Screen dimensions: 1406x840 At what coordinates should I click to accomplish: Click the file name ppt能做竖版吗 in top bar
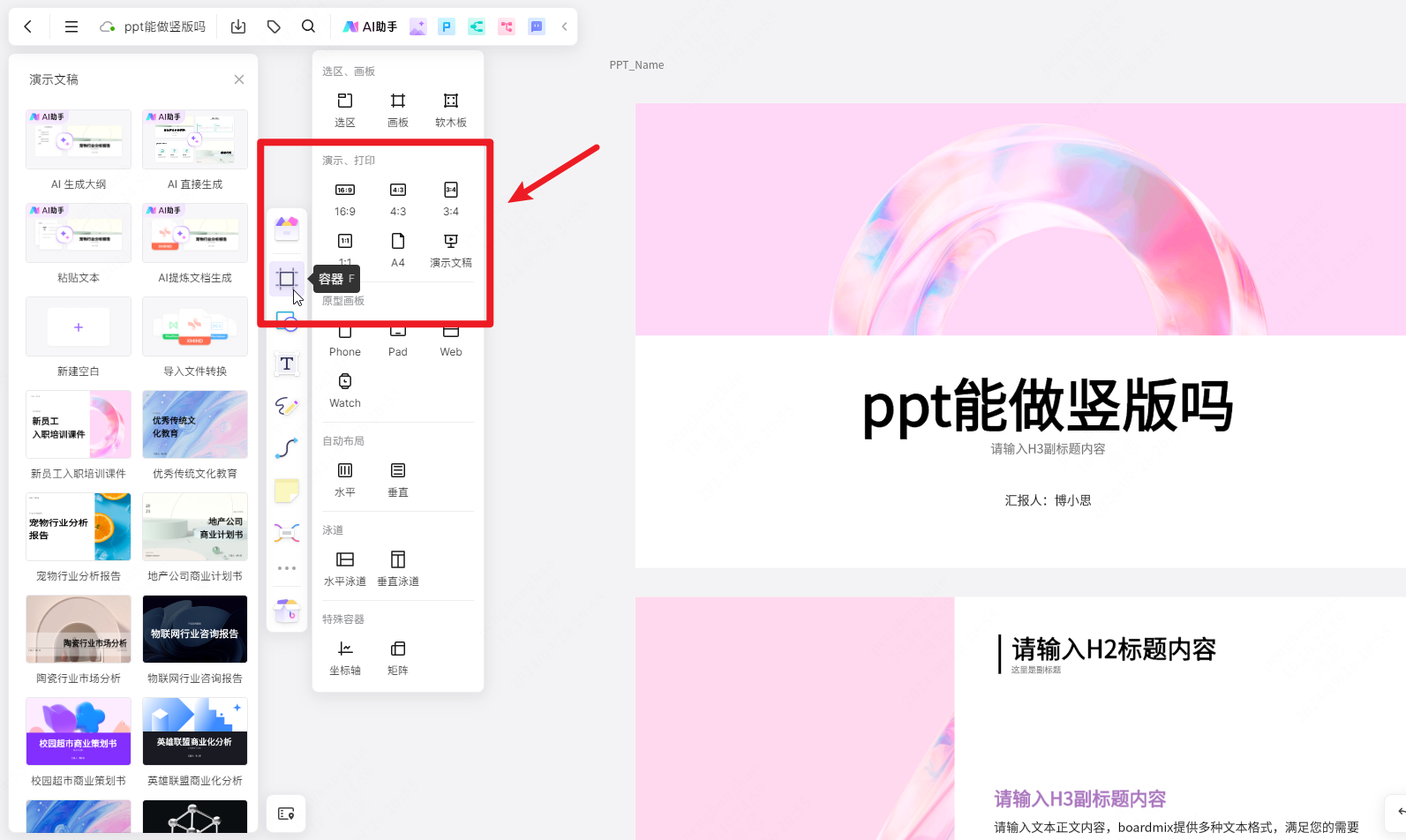coord(165,26)
